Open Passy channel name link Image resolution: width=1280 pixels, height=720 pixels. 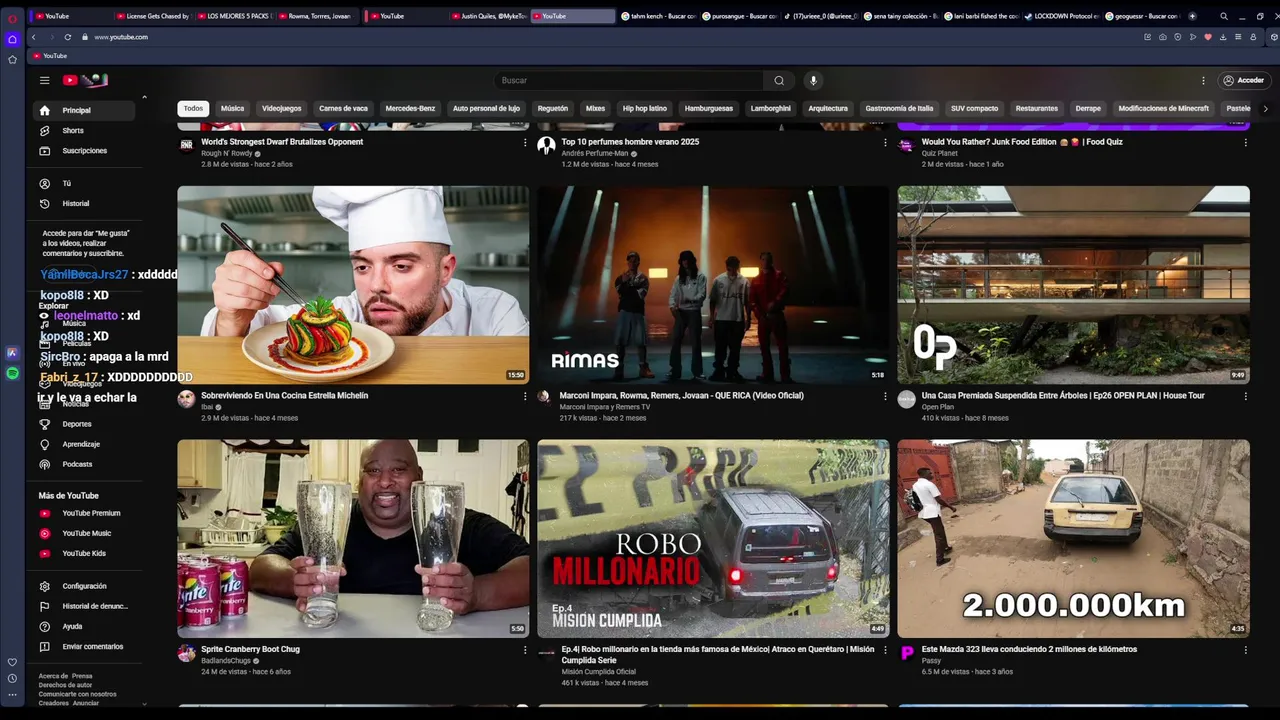(x=931, y=661)
